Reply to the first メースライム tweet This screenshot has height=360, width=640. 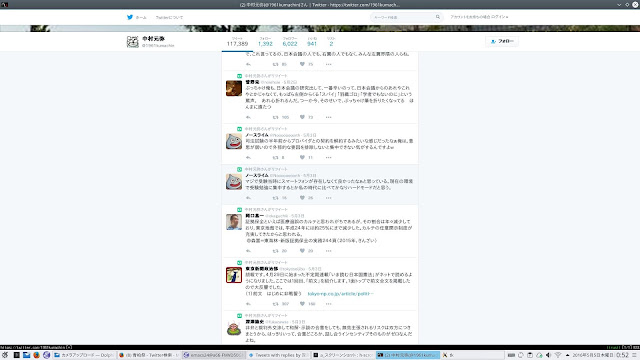click(248, 158)
